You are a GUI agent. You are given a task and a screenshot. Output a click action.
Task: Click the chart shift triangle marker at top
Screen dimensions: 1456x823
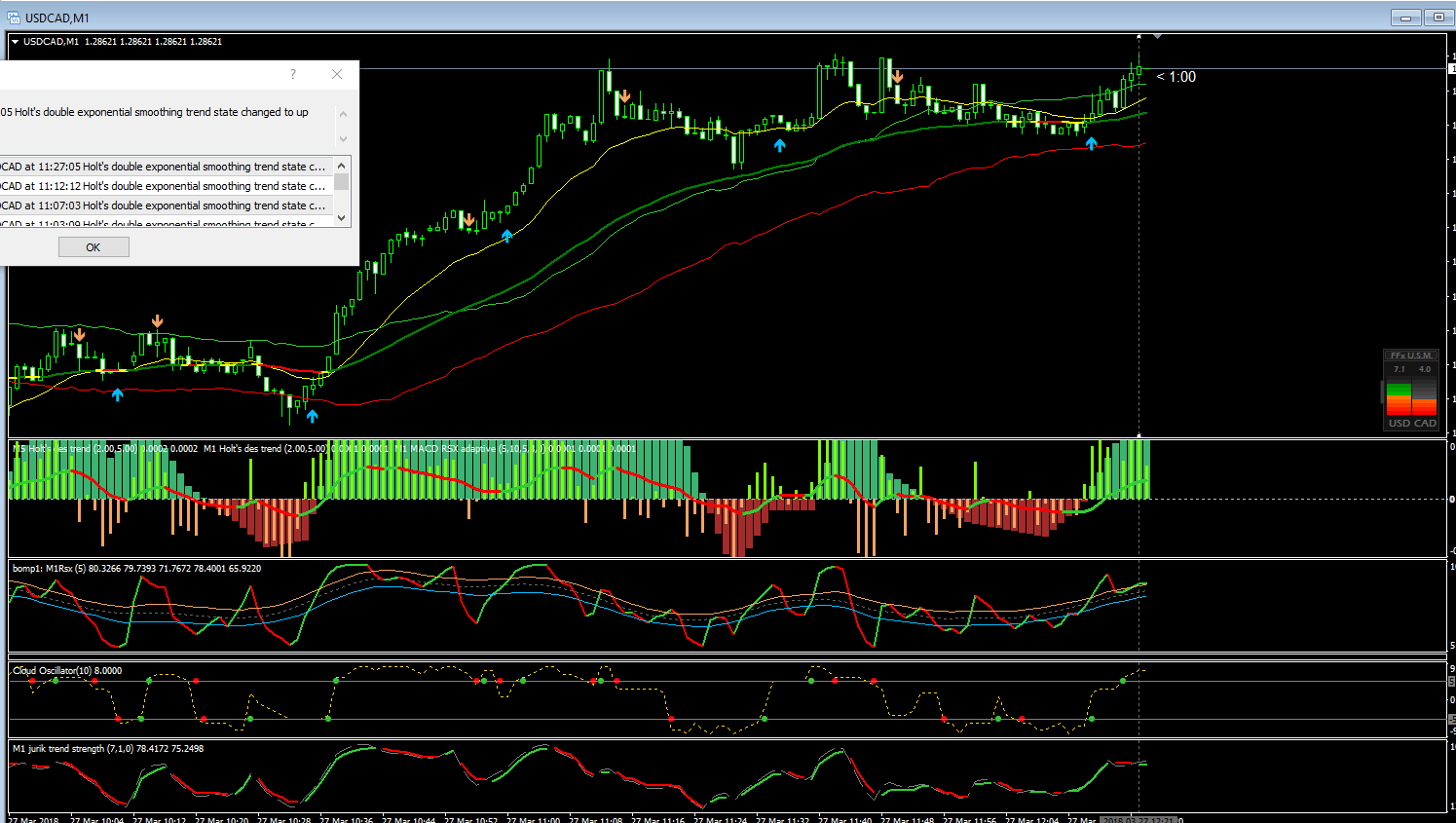(x=1157, y=36)
